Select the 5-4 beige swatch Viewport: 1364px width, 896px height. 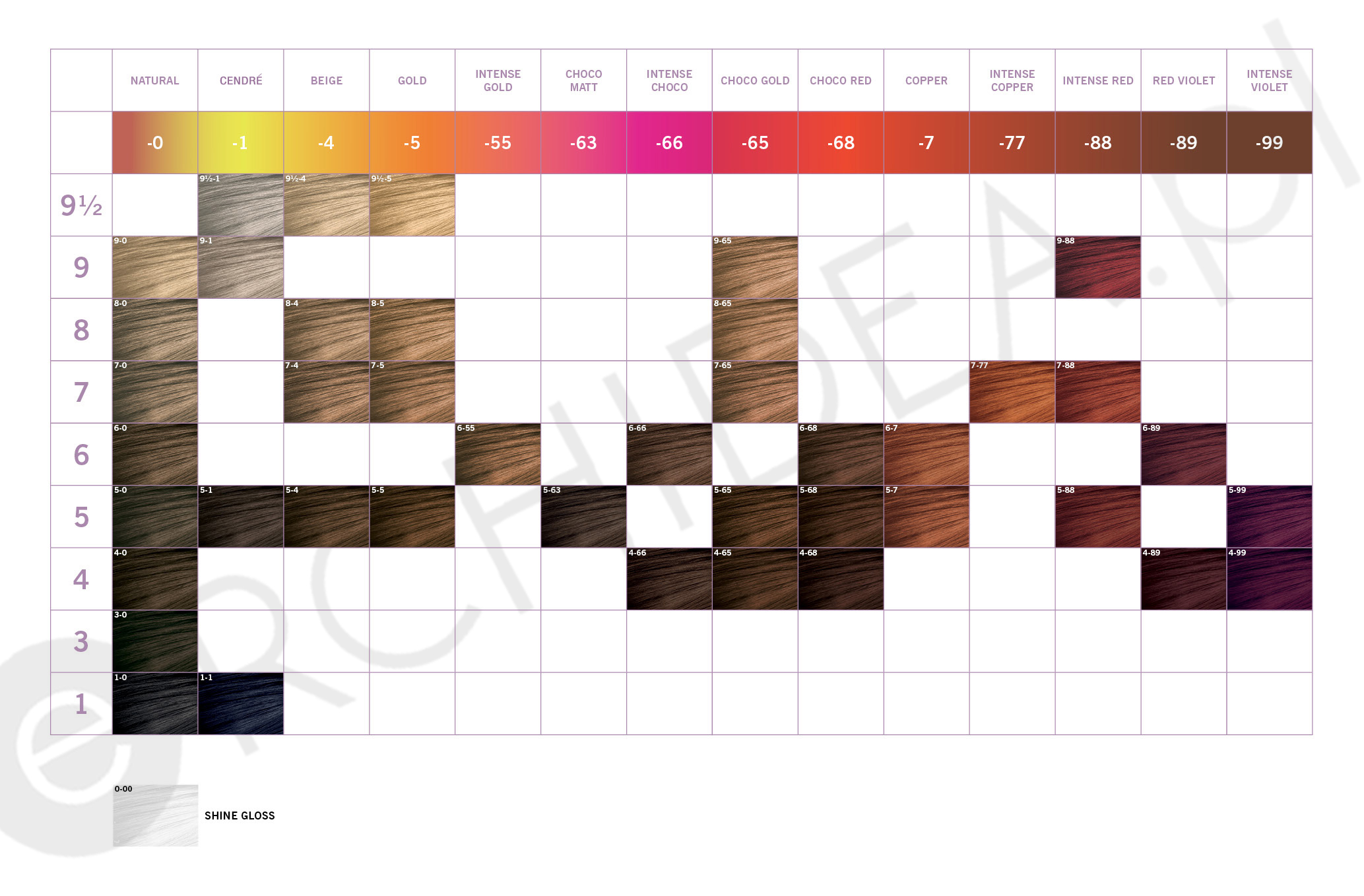(327, 517)
